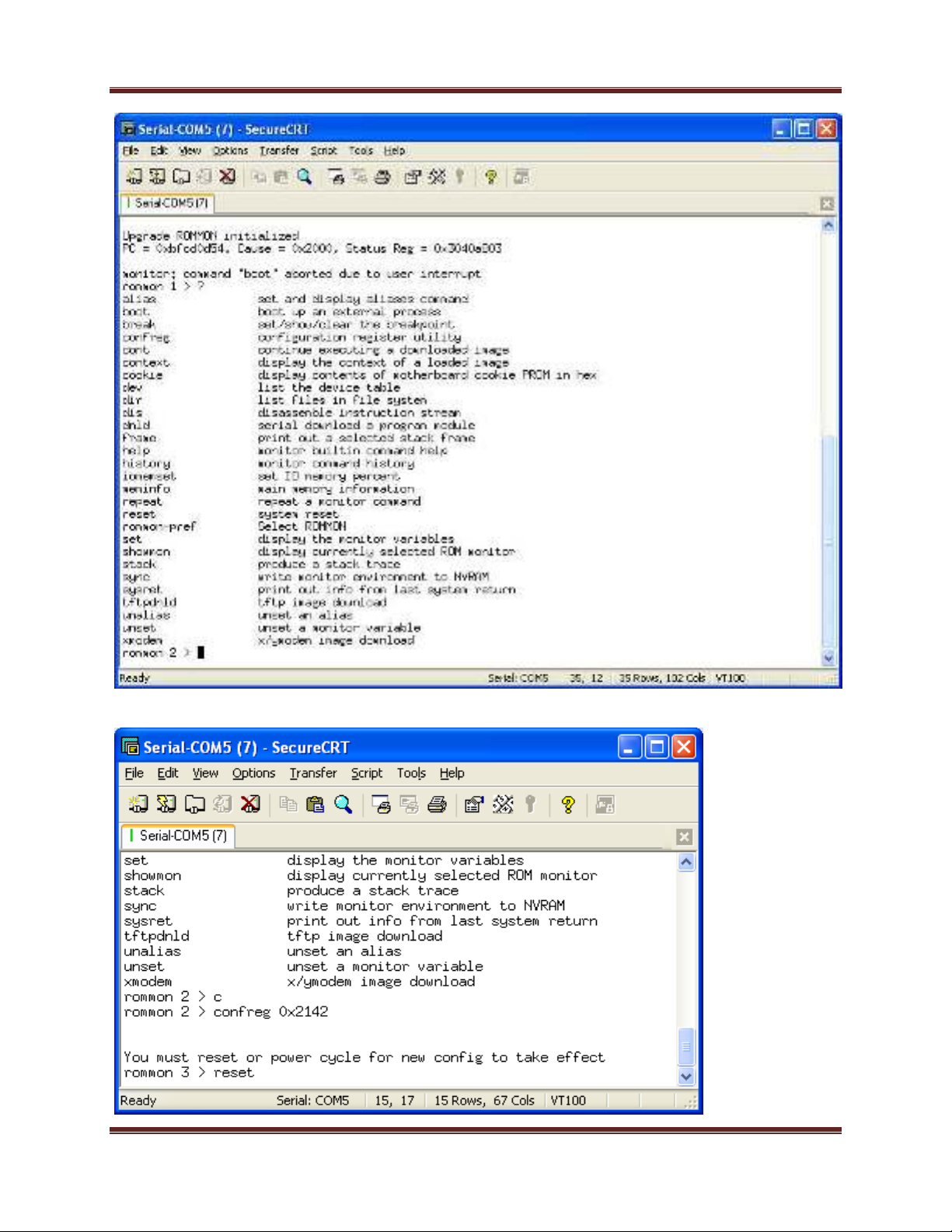Click Disconnect icon in the 15-row SecureCRT window
This screenshot has height=1232, width=952.
[250, 804]
